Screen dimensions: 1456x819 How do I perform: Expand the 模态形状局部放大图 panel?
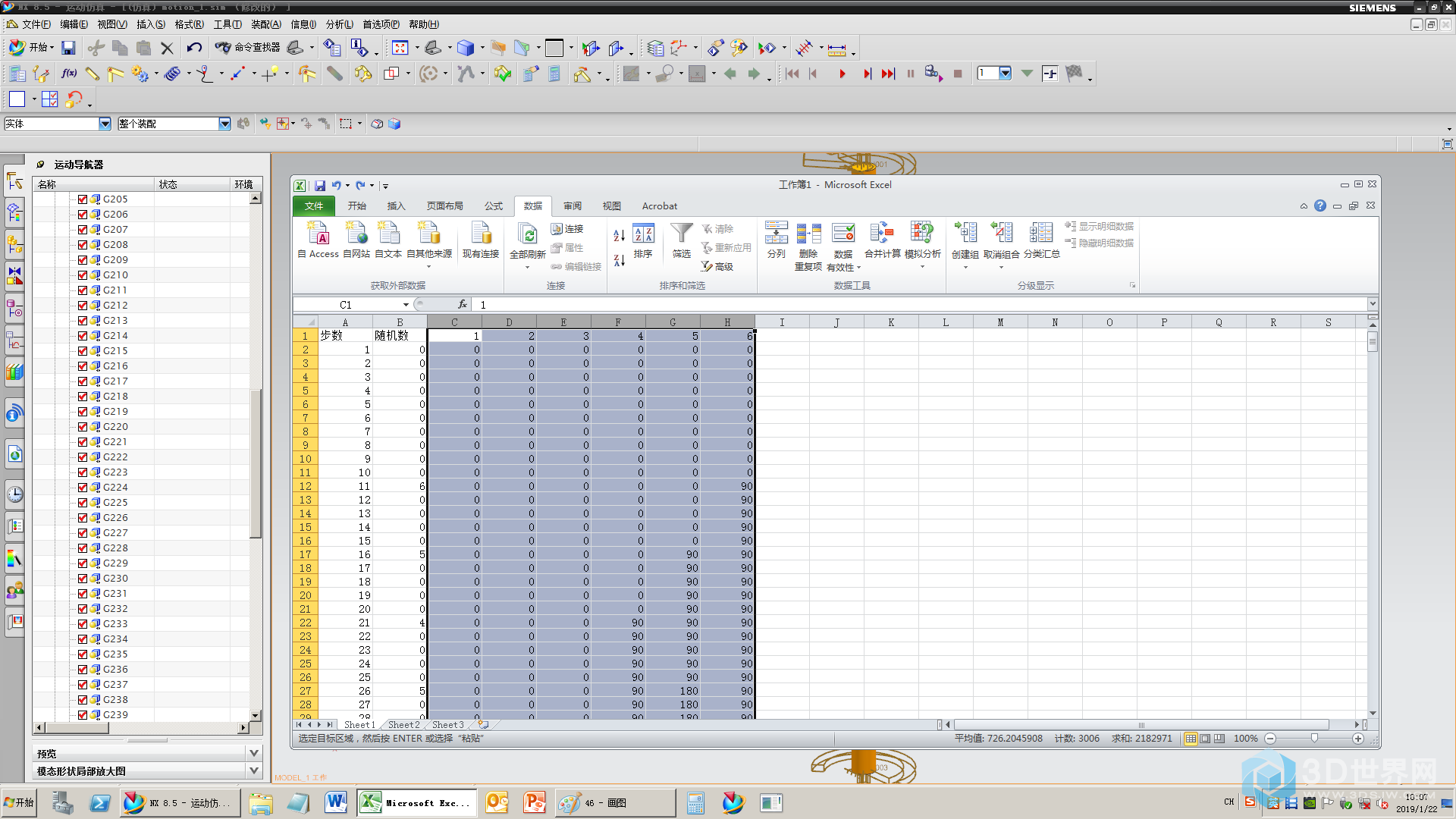pyautogui.click(x=254, y=770)
